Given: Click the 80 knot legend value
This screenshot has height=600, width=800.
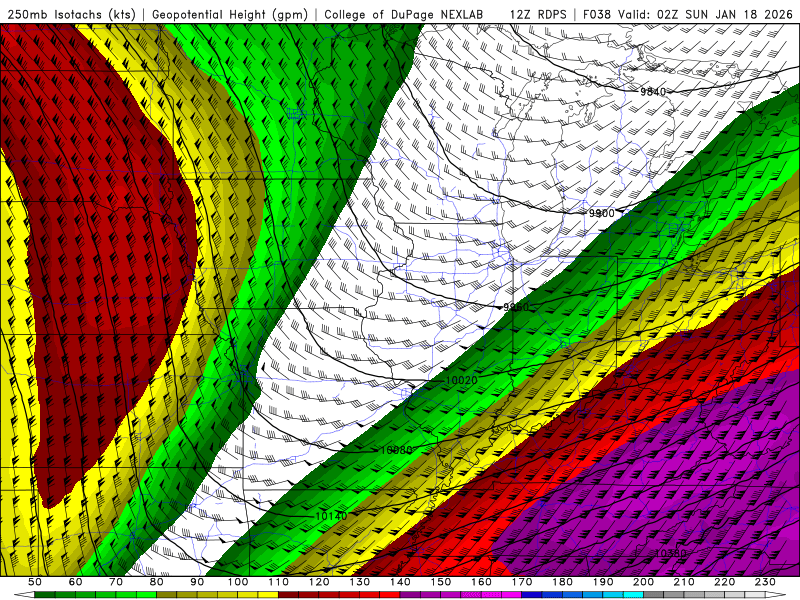Looking at the screenshot, I should pos(157,582).
